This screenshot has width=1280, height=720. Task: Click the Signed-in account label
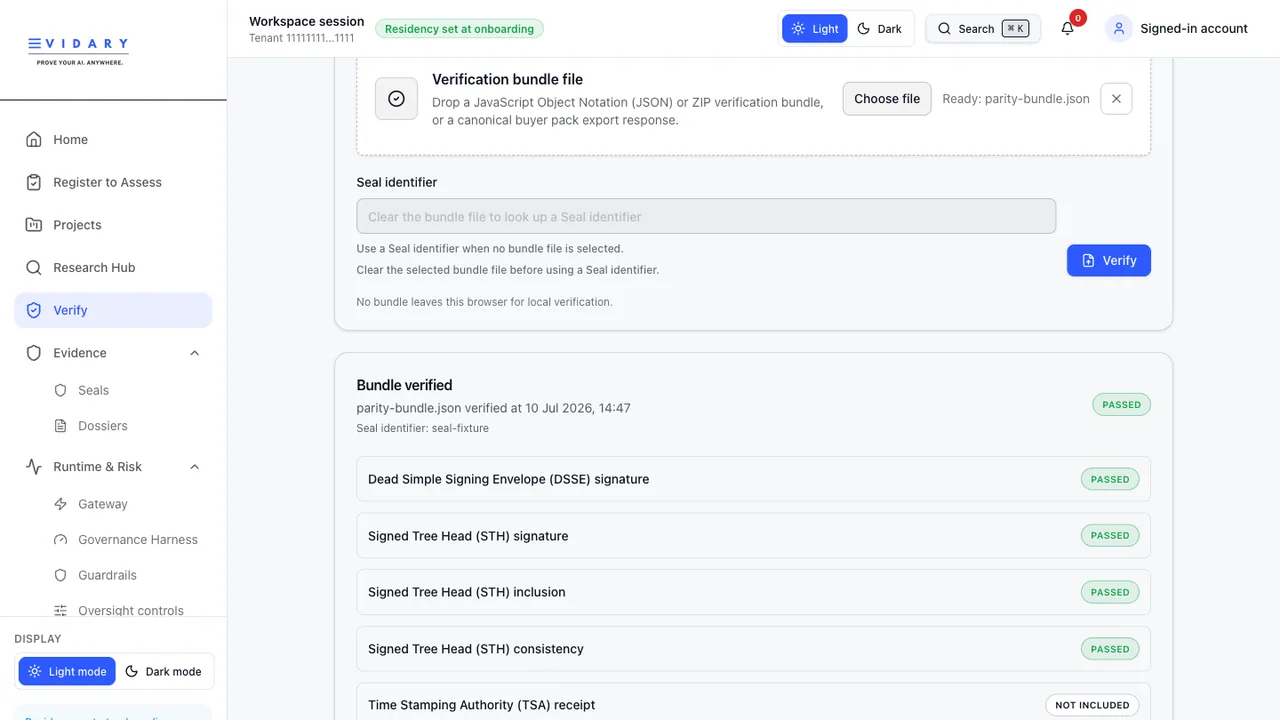[1194, 29]
